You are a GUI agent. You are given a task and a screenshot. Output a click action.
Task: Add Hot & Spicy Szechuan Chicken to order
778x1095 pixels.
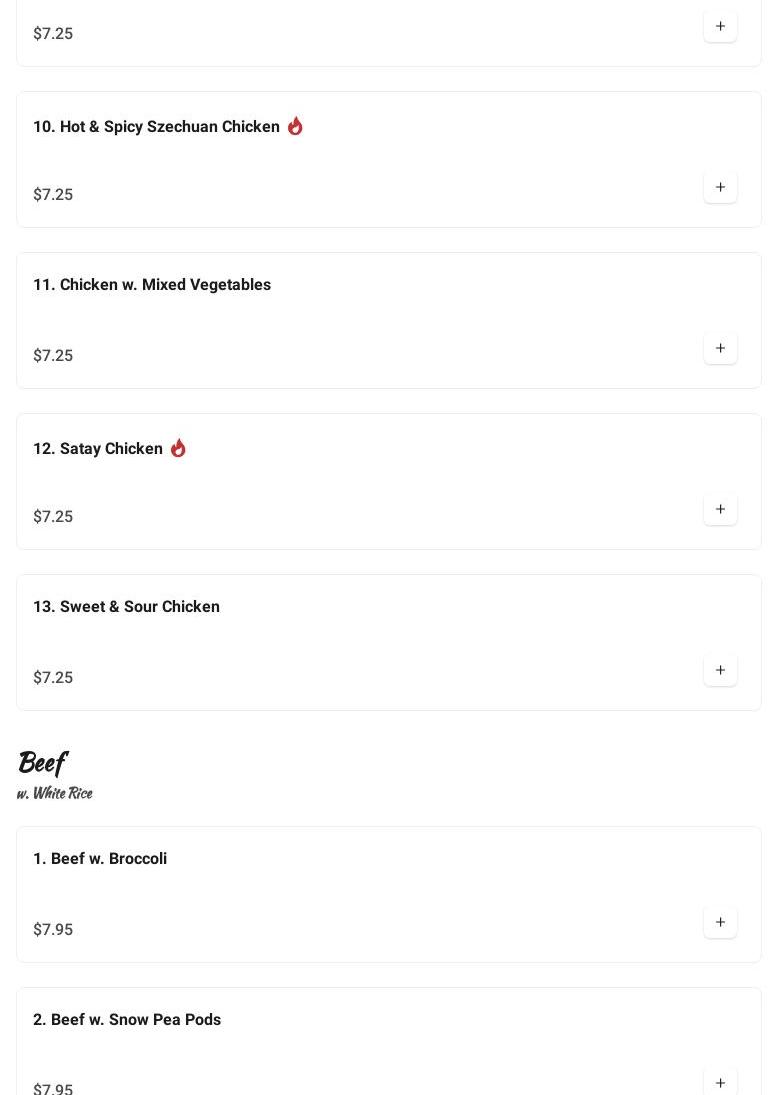(x=720, y=188)
